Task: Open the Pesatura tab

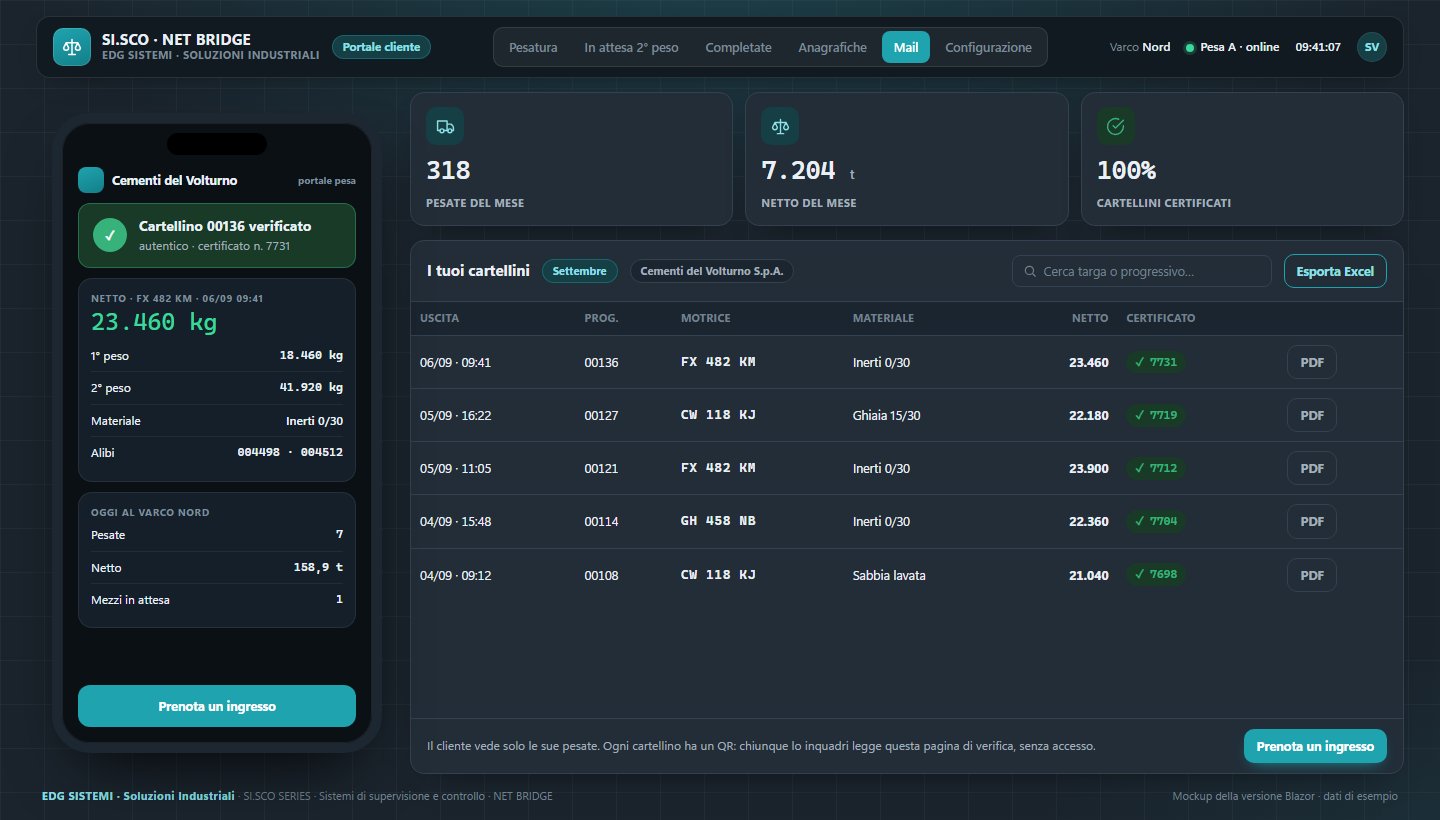Action: pyautogui.click(x=533, y=47)
